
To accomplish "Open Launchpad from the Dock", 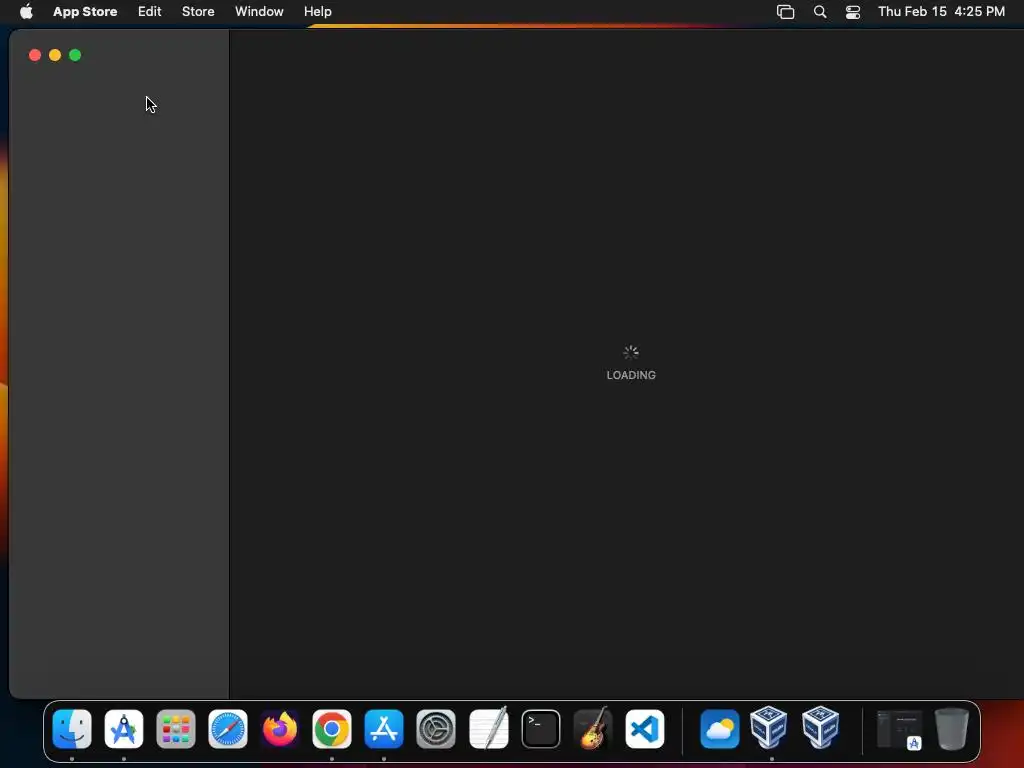I will (176, 729).
